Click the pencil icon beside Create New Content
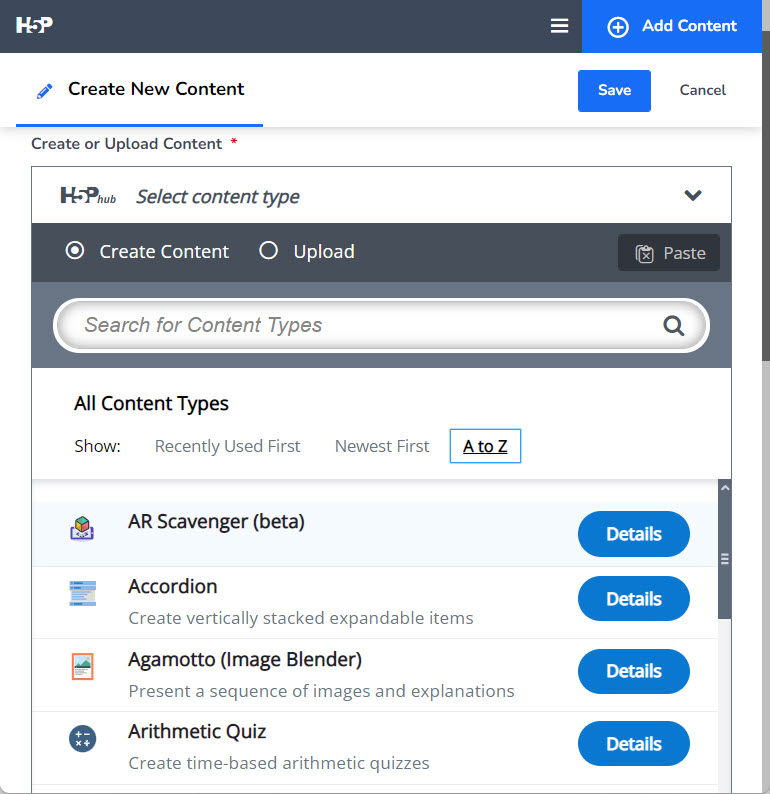The width and height of the screenshot is (770, 794). (x=45, y=91)
